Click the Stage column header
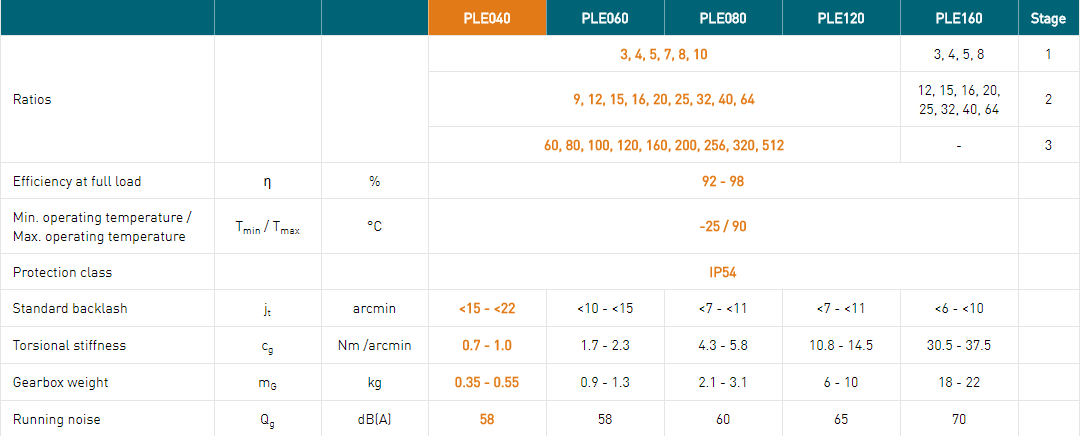 [x=1048, y=18]
